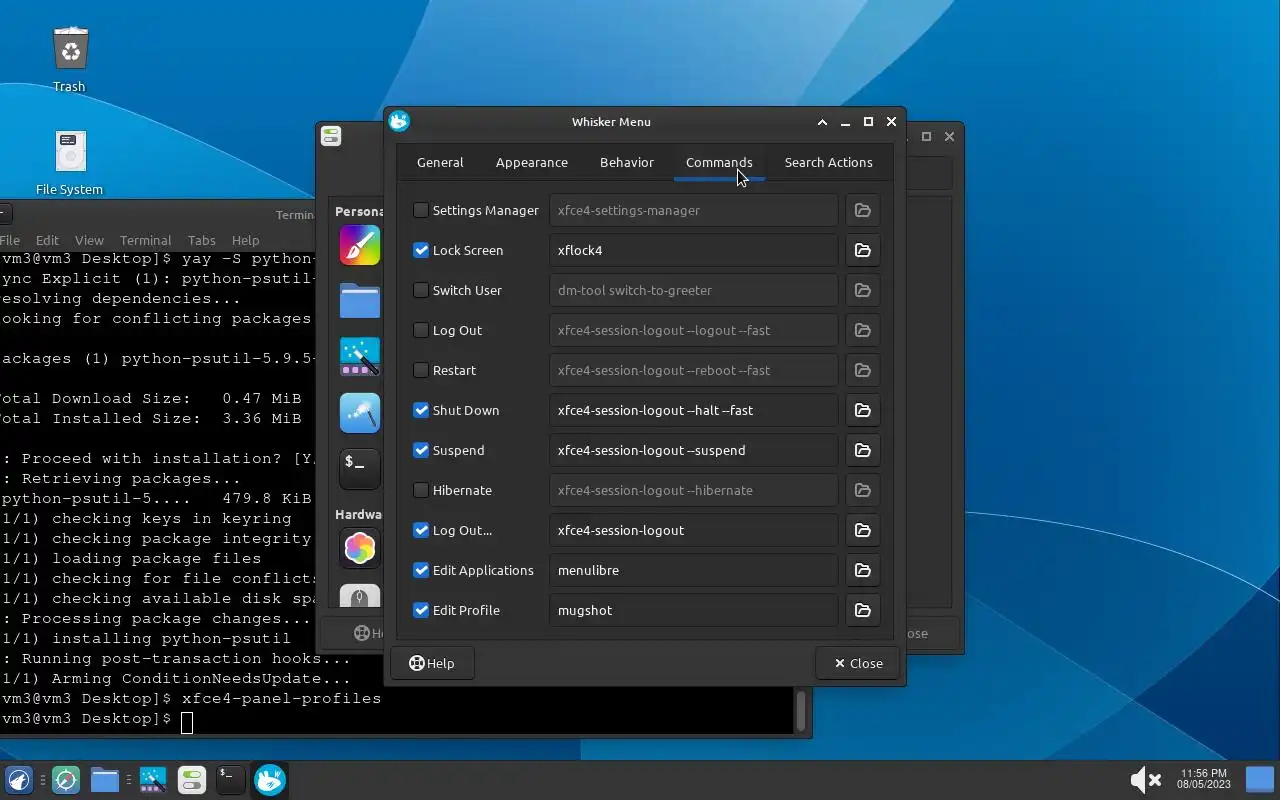Click blue folder icon in Settings window
1280x800 pixels.
click(360, 300)
